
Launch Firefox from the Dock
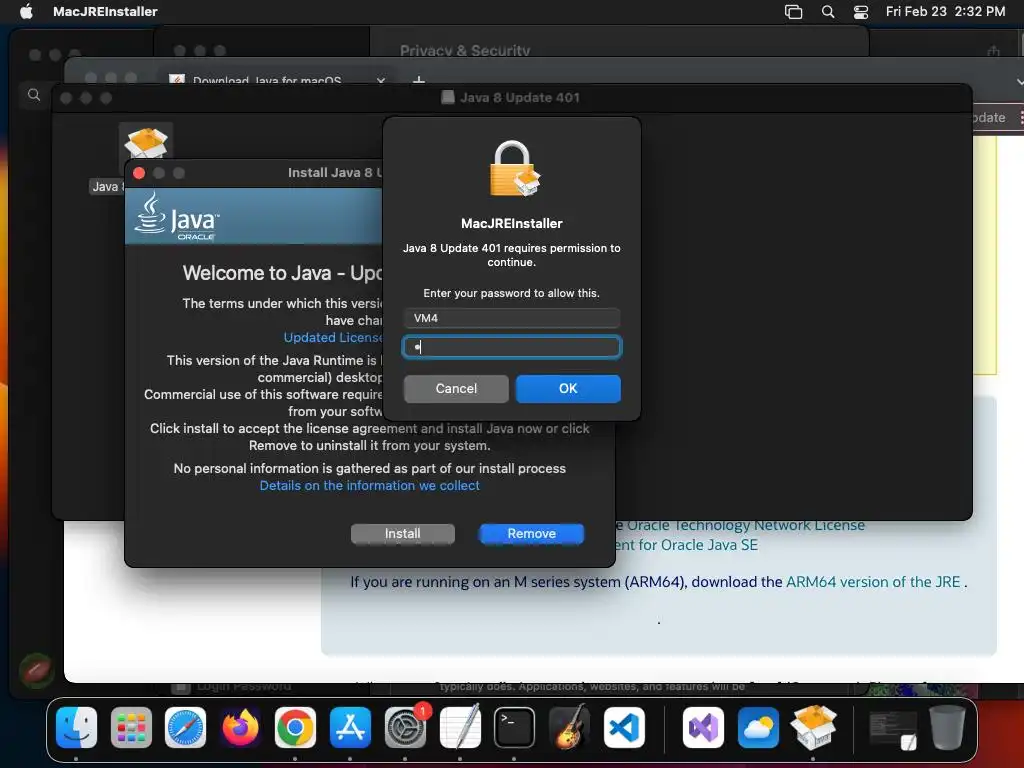240,727
